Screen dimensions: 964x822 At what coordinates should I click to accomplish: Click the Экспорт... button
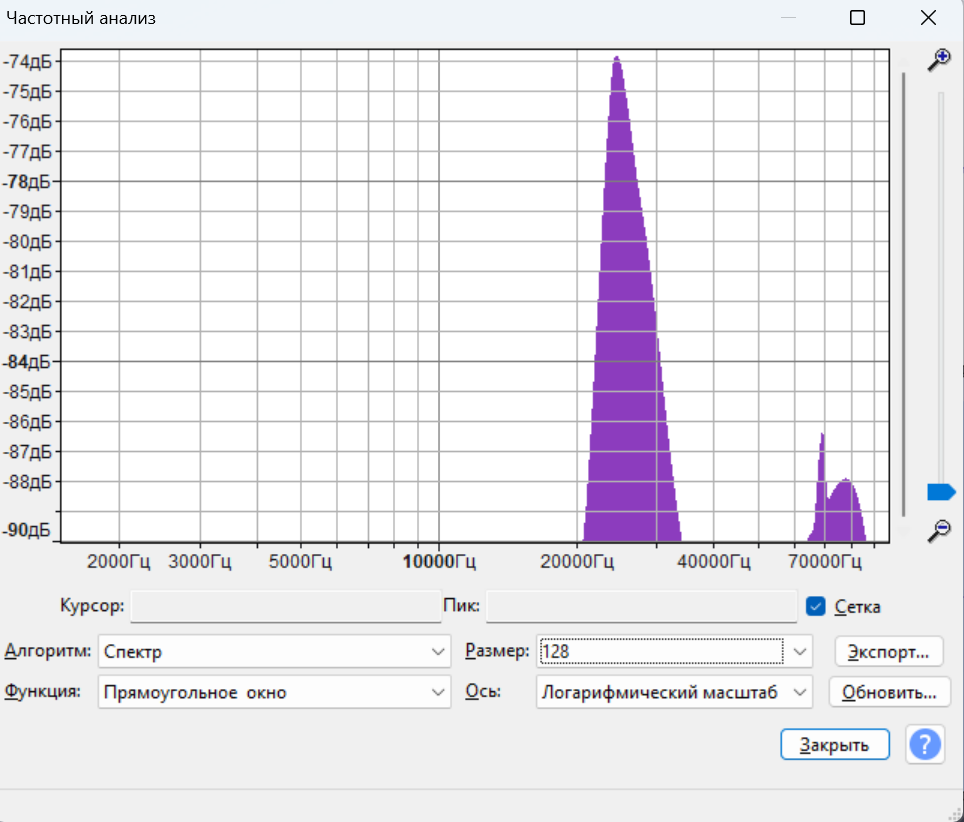[888, 651]
